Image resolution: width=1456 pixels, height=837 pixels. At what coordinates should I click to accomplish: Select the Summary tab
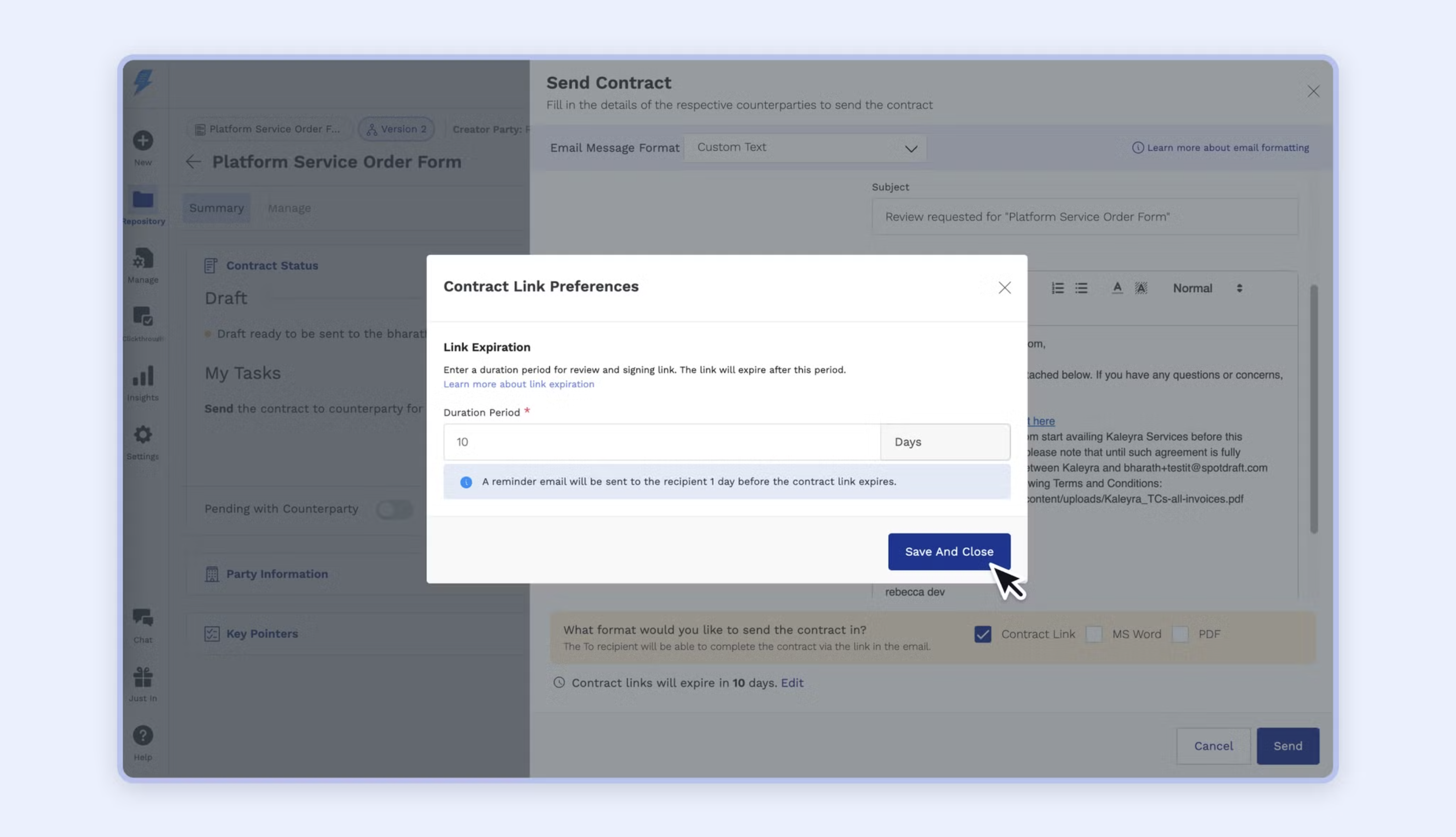click(216, 208)
